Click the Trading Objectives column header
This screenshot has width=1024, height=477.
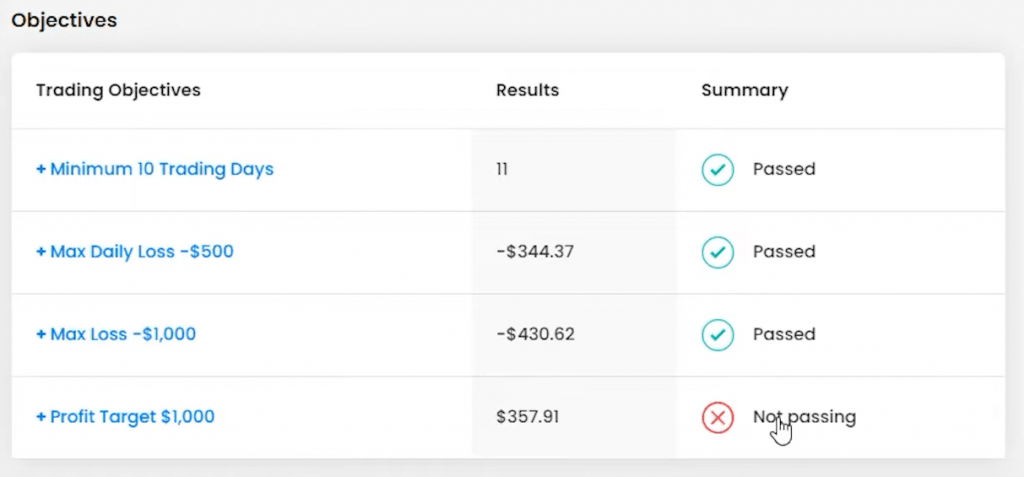(x=118, y=90)
